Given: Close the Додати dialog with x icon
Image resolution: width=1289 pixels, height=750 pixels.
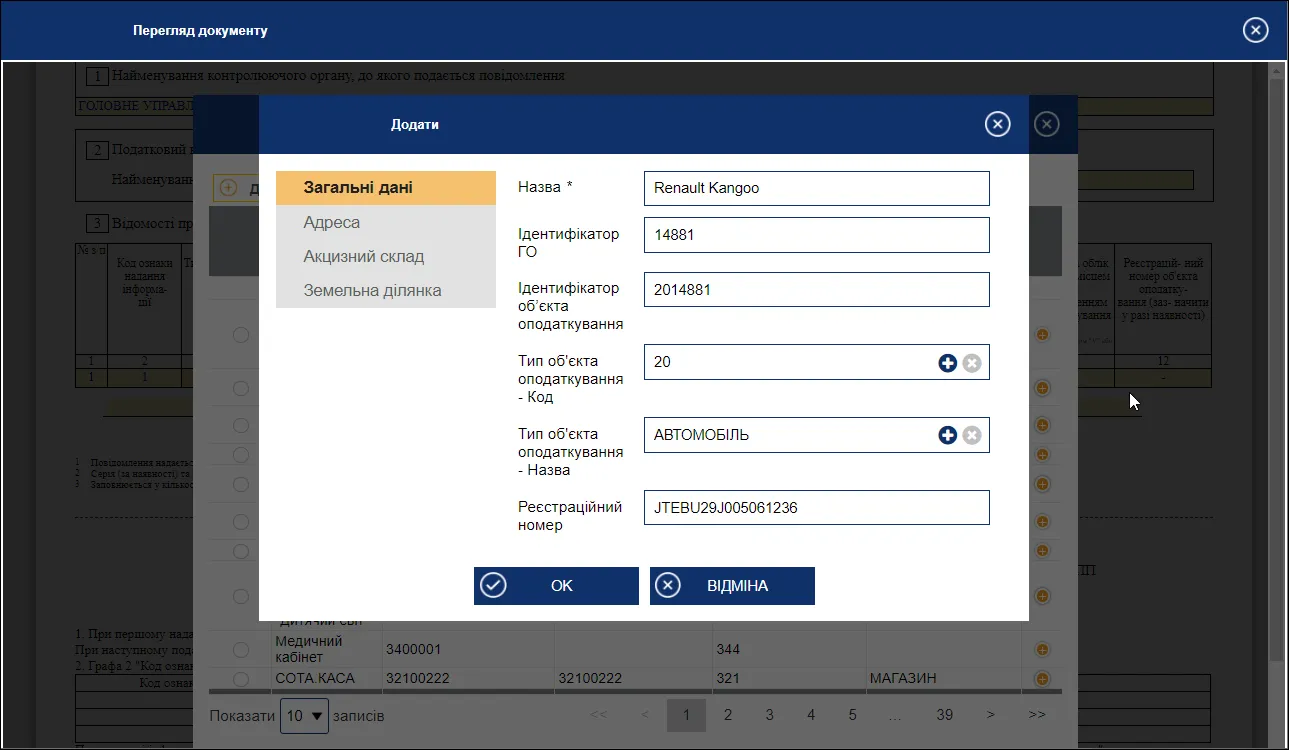Looking at the screenshot, I should point(997,124).
